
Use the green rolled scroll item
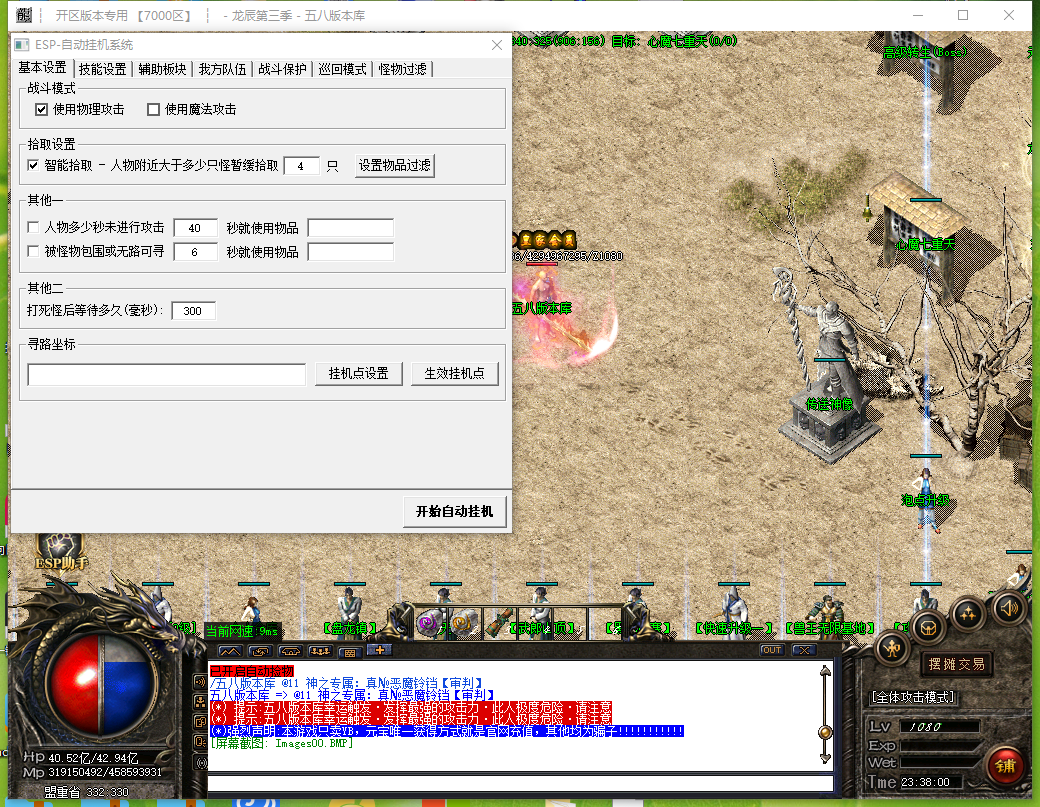pyautogui.click(x=499, y=623)
